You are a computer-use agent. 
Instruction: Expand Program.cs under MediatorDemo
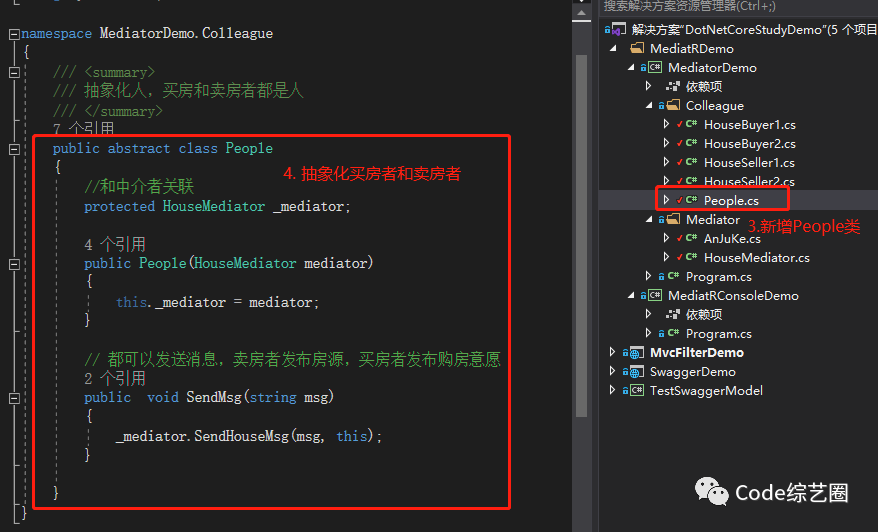click(x=648, y=276)
